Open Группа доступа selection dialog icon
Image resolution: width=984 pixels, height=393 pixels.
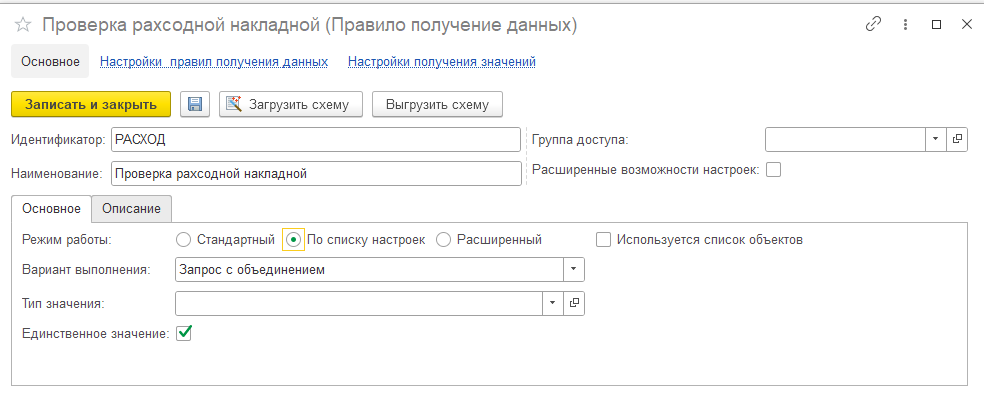(x=957, y=139)
